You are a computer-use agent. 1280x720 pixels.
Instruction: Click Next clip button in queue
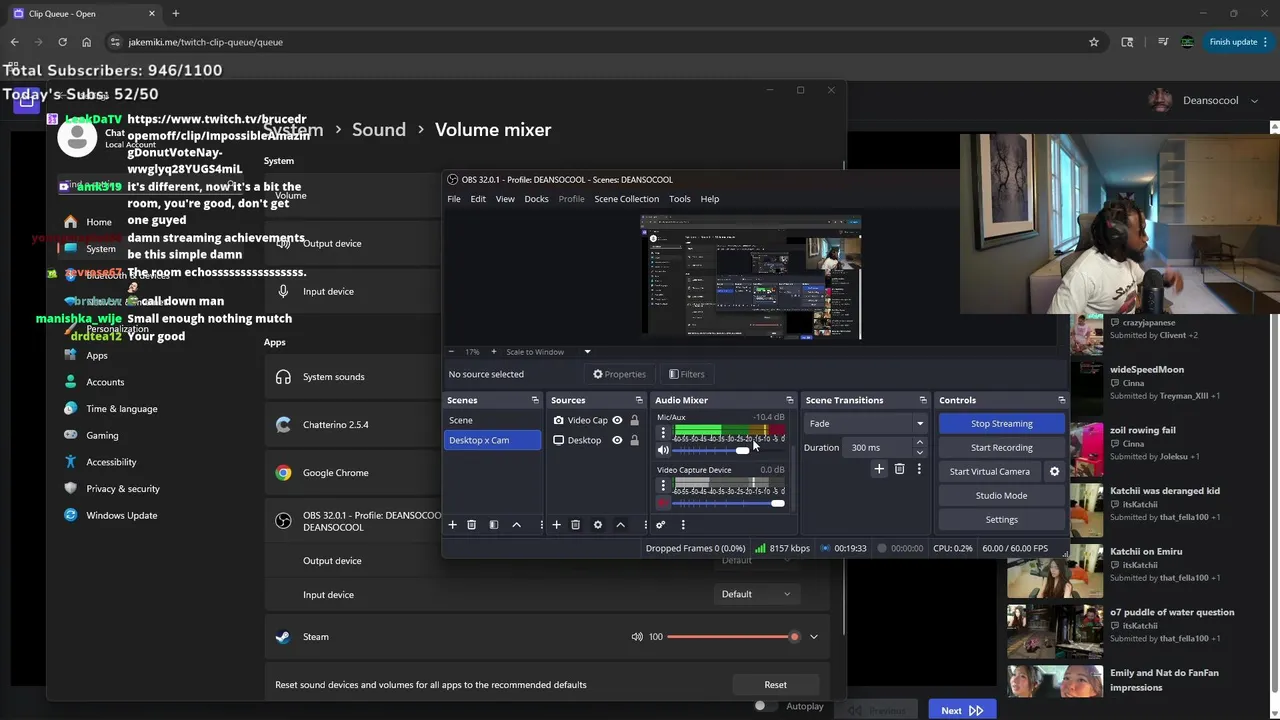pyautogui.click(x=962, y=710)
